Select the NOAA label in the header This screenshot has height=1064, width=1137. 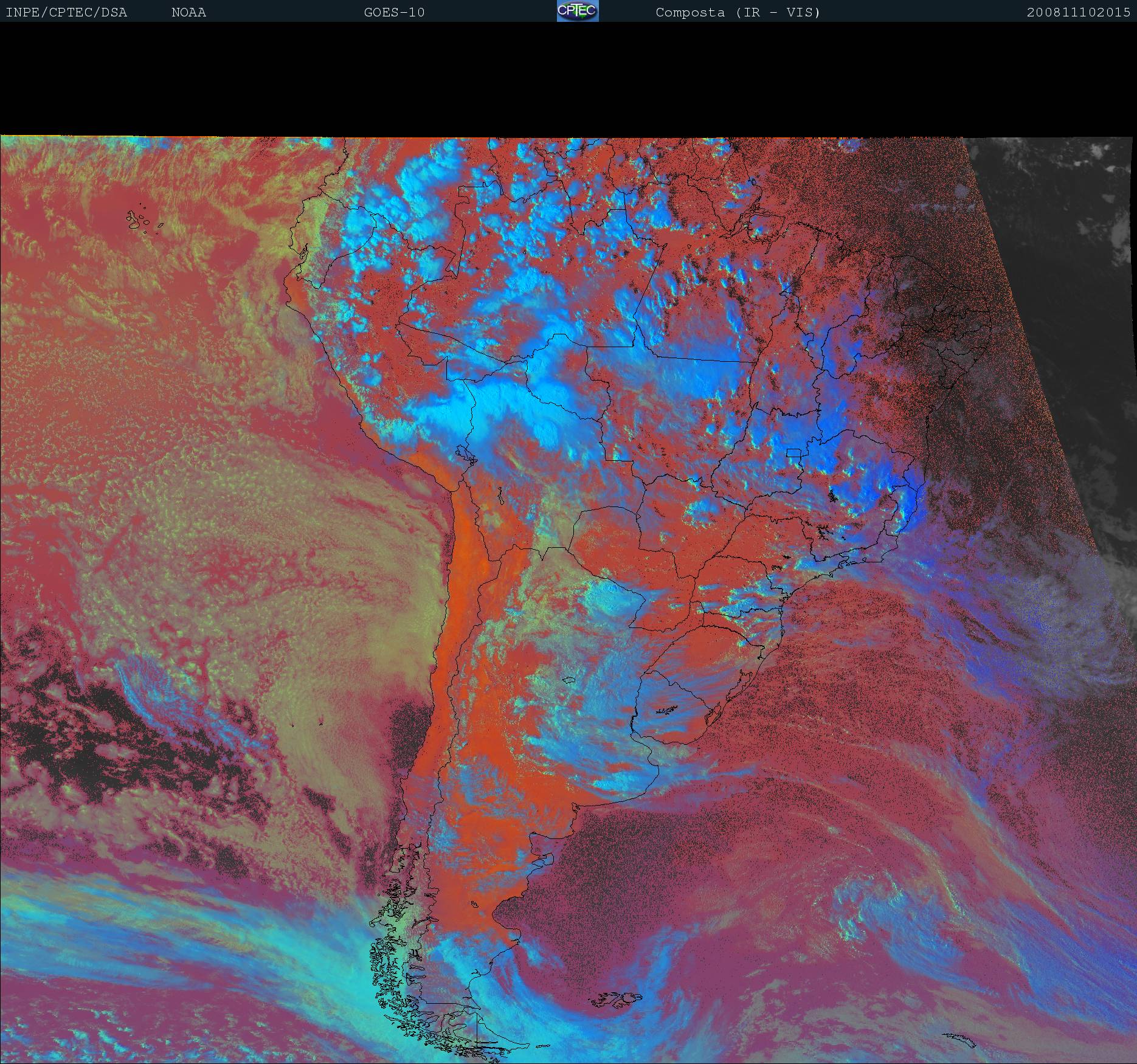pyautogui.click(x=188, y=13)
